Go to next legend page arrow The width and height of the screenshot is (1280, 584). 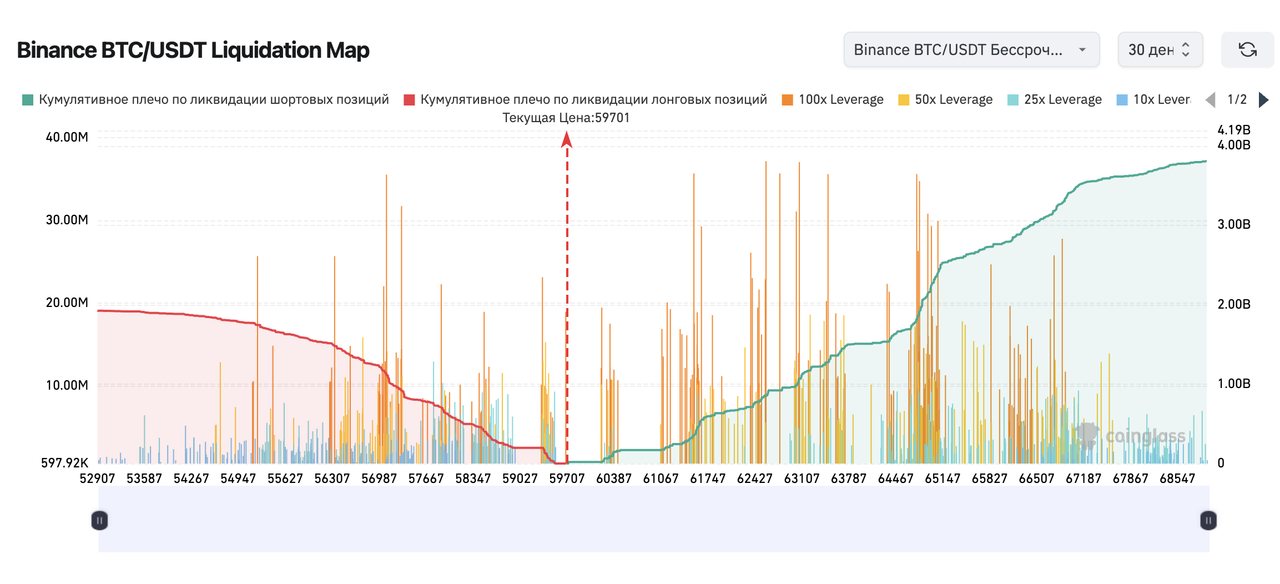tap(1264, 100)
